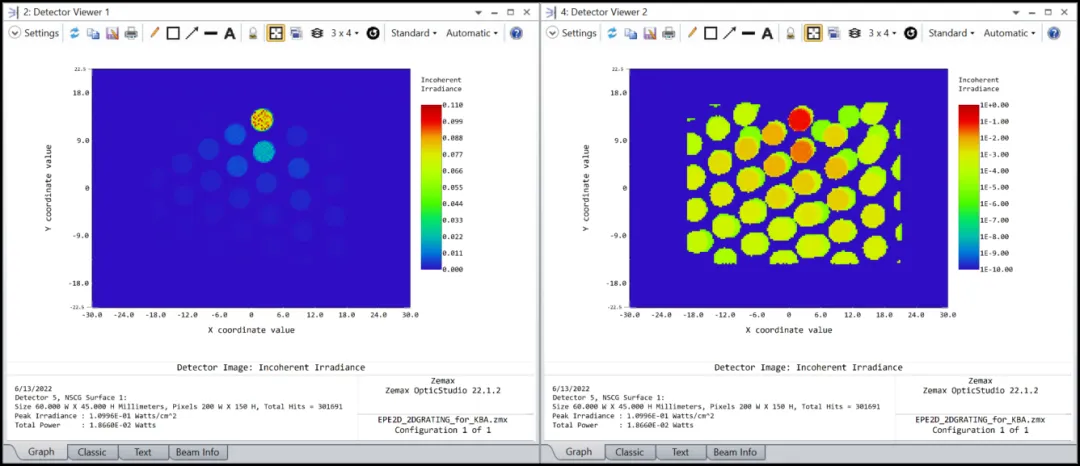Open Help in Detector Viewer 2

1053,33
